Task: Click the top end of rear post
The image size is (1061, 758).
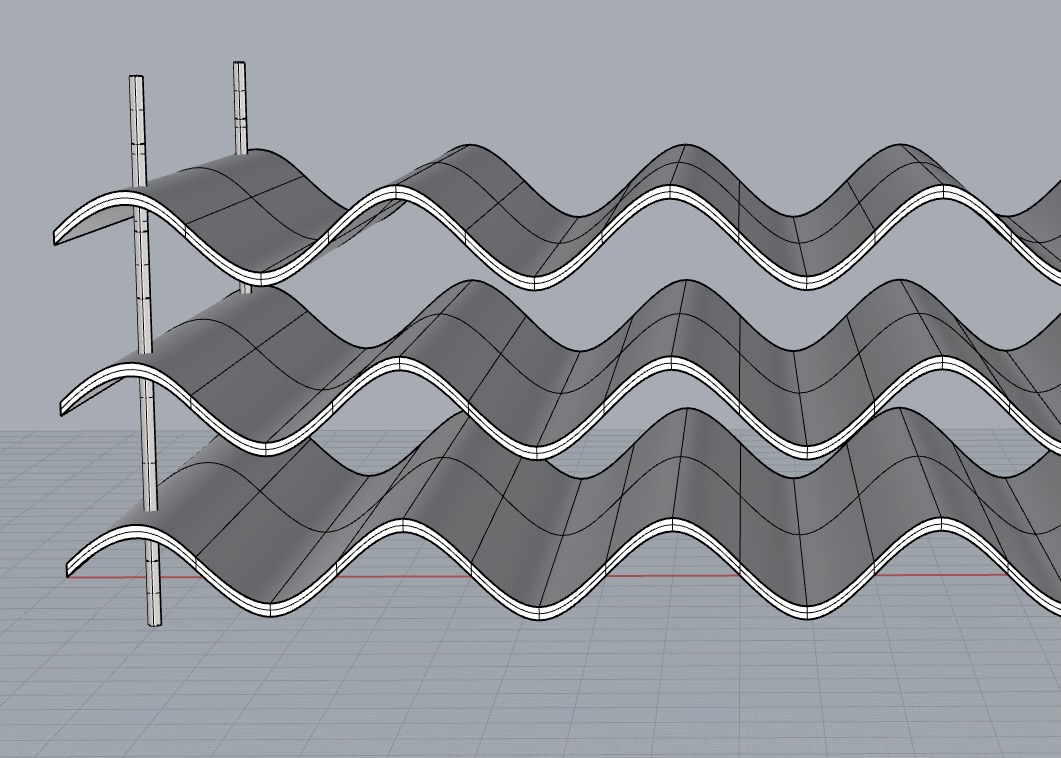Action: click(x=240, y=66)
